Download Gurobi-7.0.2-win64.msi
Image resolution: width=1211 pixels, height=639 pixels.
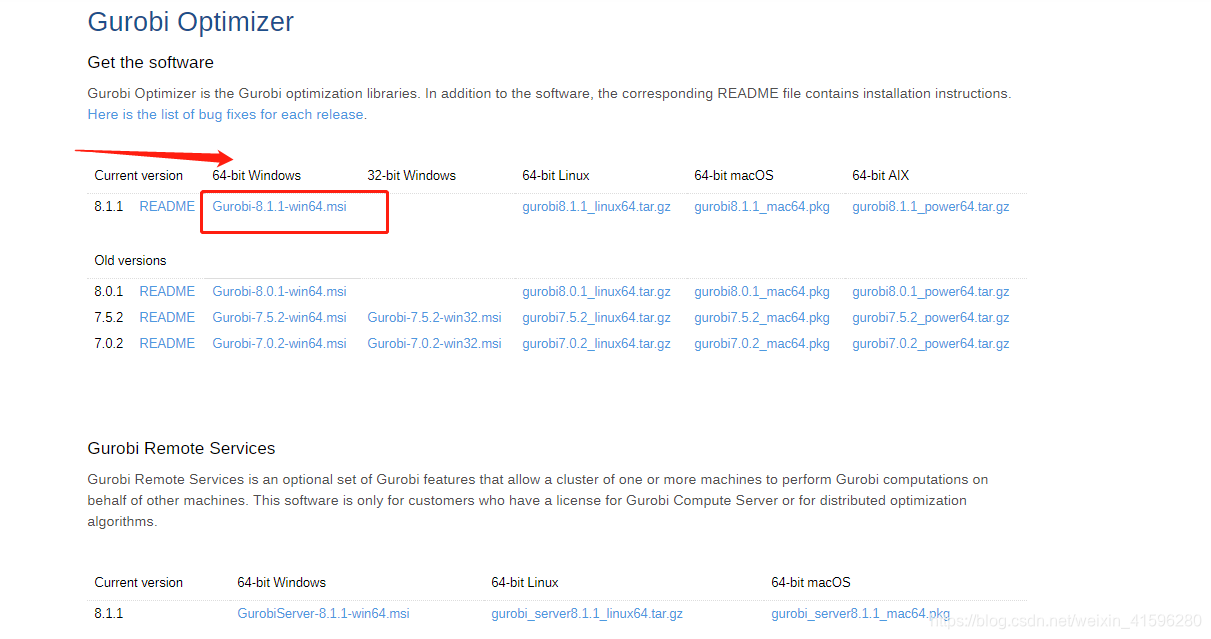(279, 343)
